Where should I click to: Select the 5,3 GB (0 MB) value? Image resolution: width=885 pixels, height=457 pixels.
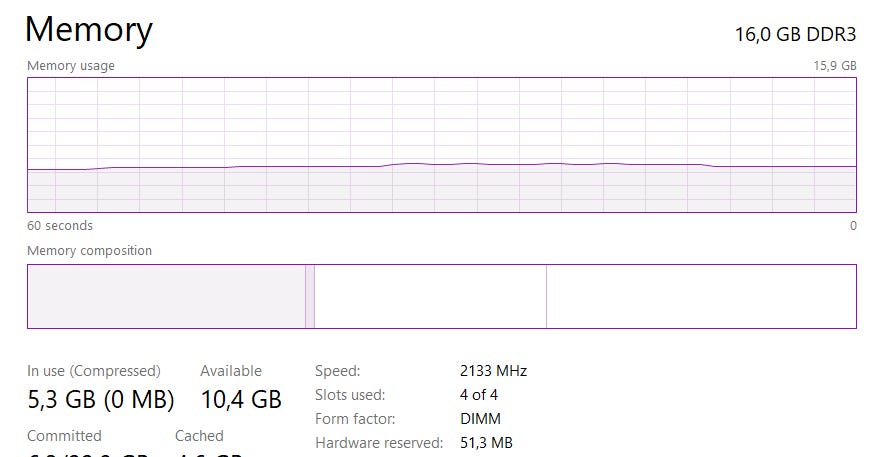point(100,400)
